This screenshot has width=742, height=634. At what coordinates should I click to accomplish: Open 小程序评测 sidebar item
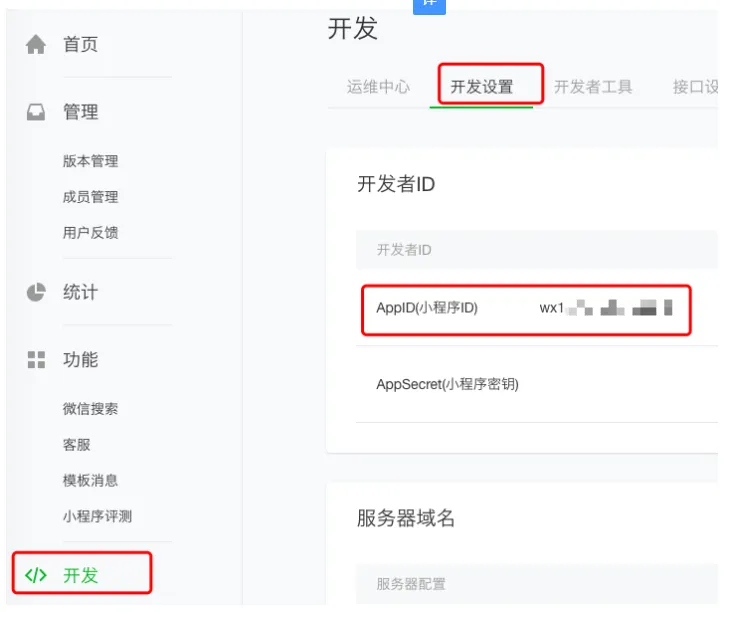97,516
